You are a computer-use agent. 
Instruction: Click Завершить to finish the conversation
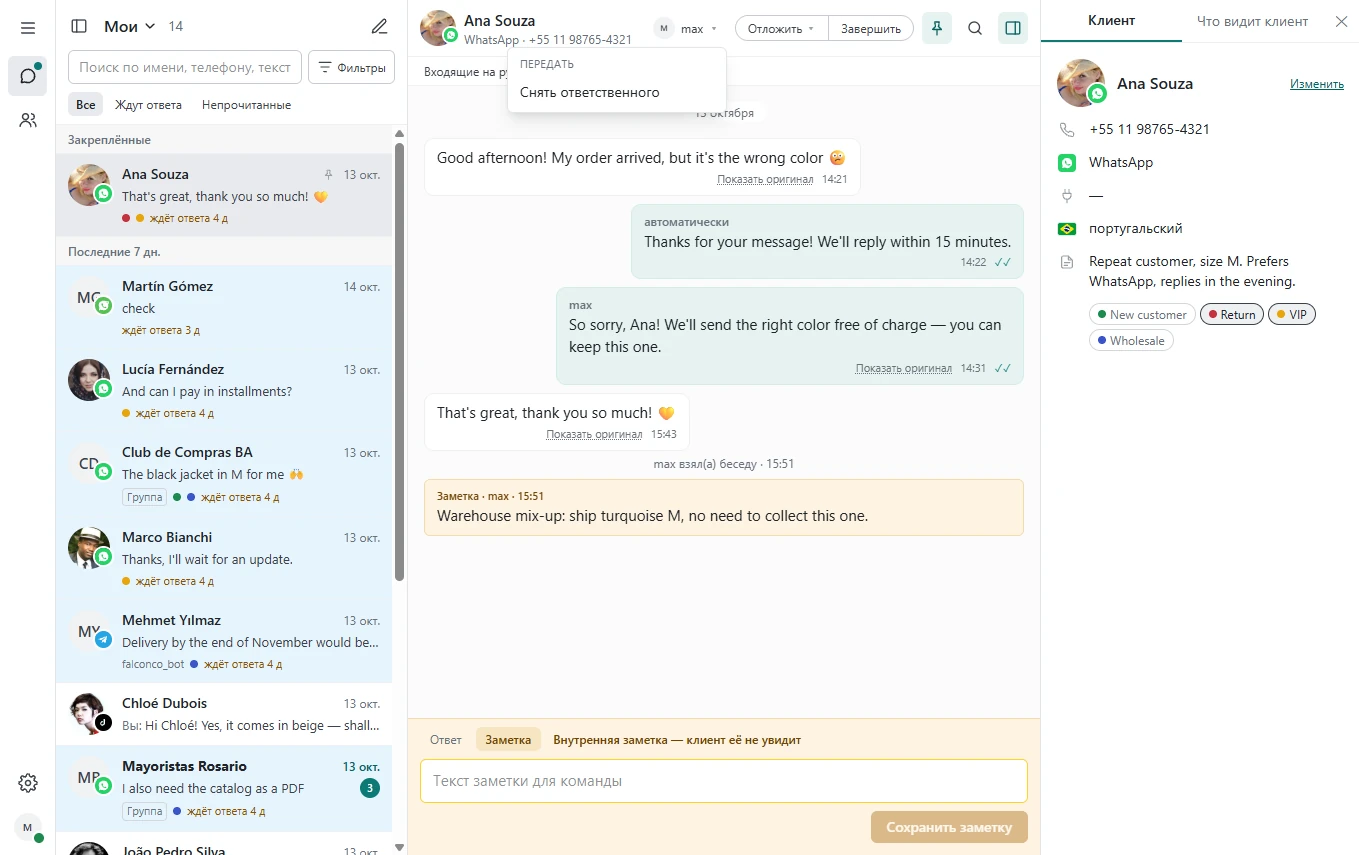click(871, 29)
